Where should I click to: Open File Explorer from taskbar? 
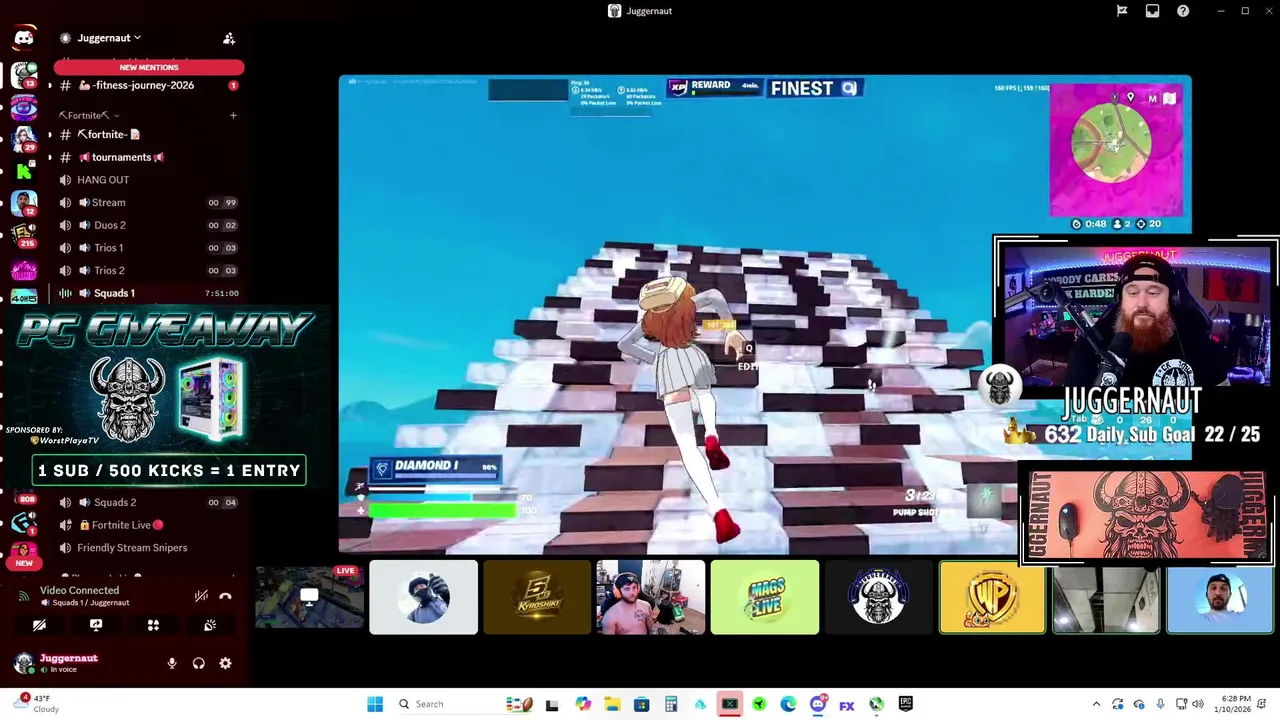pyautogui.click(x=612, y=704)
